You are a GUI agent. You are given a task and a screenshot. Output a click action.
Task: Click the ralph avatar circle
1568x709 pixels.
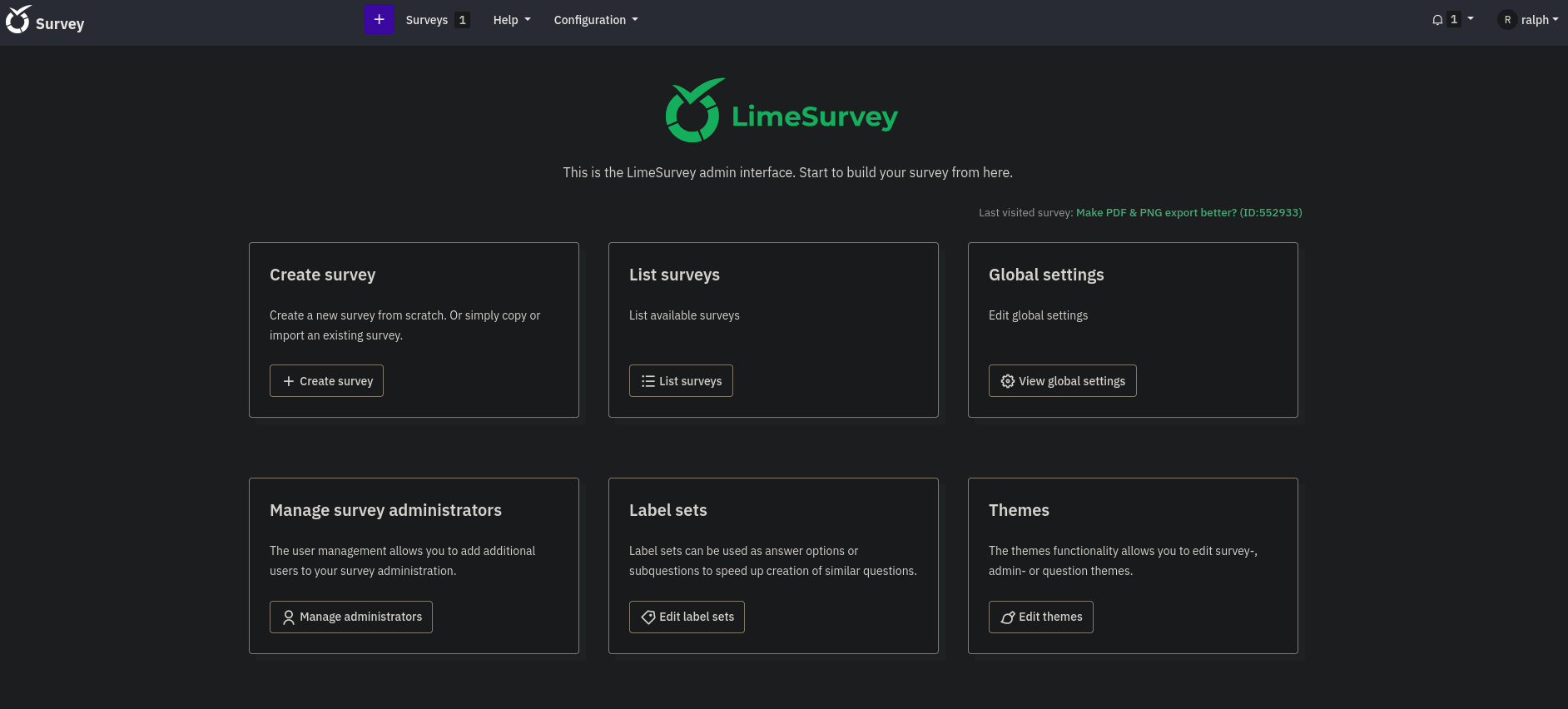pos(1507,20)
